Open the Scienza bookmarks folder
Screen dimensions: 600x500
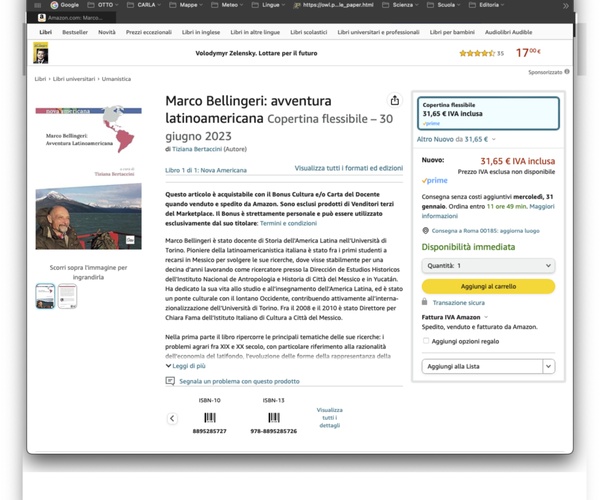(x=400, y=5)
